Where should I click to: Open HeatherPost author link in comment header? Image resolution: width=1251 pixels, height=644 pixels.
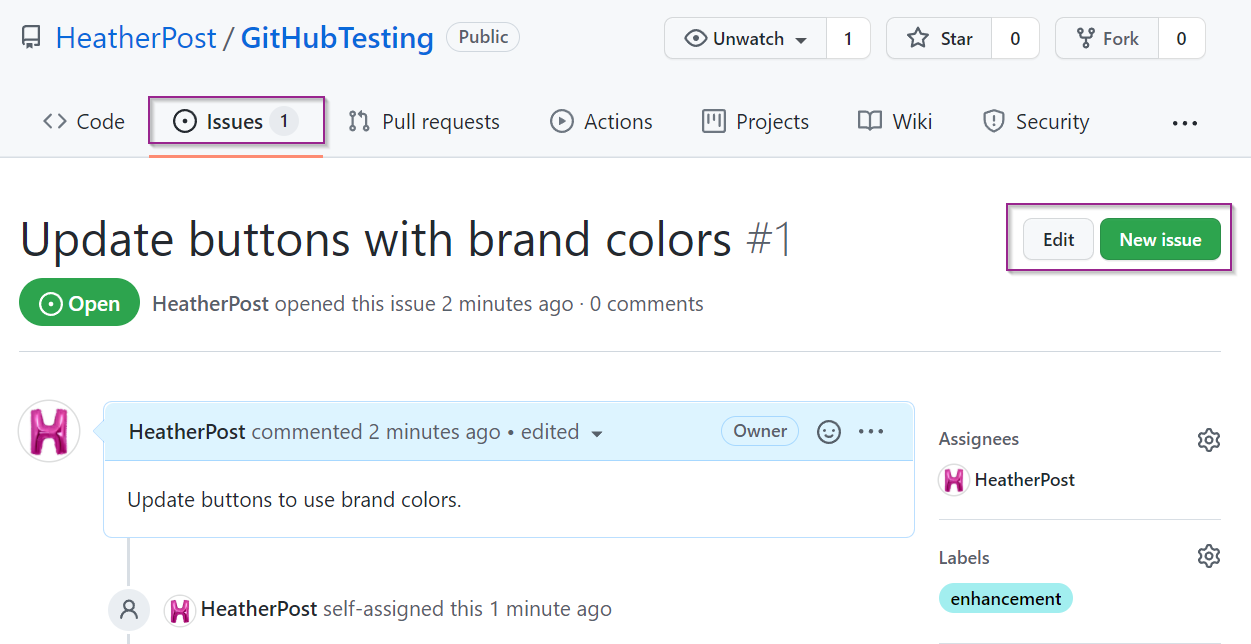[x=187, y=432]
